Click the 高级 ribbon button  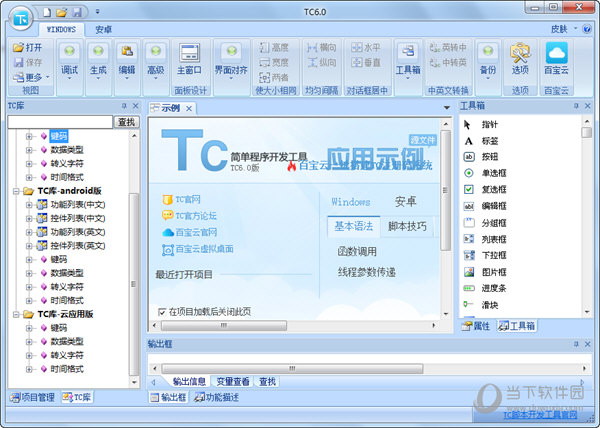pos(155,62)
